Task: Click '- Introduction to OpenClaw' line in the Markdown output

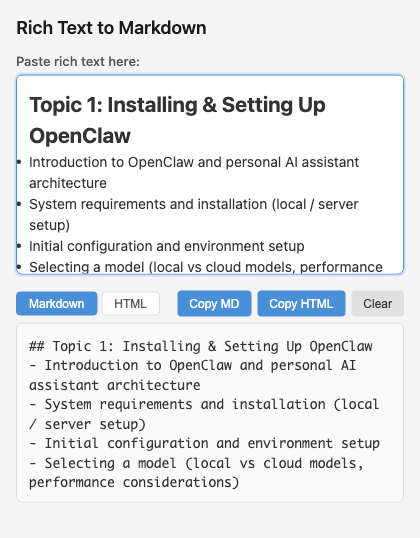Action: click(x=193, y=375)
